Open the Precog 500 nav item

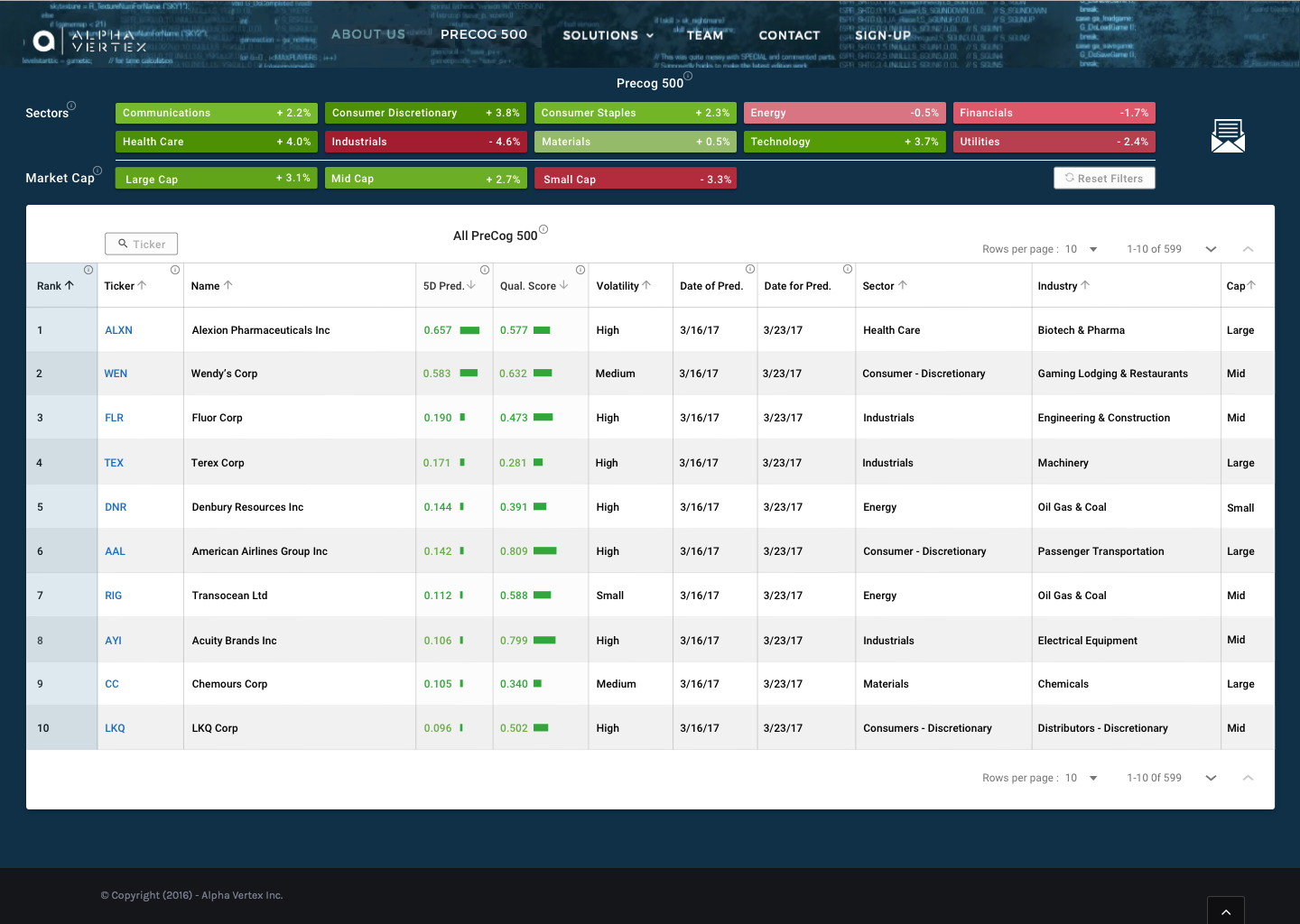(484, 34)
